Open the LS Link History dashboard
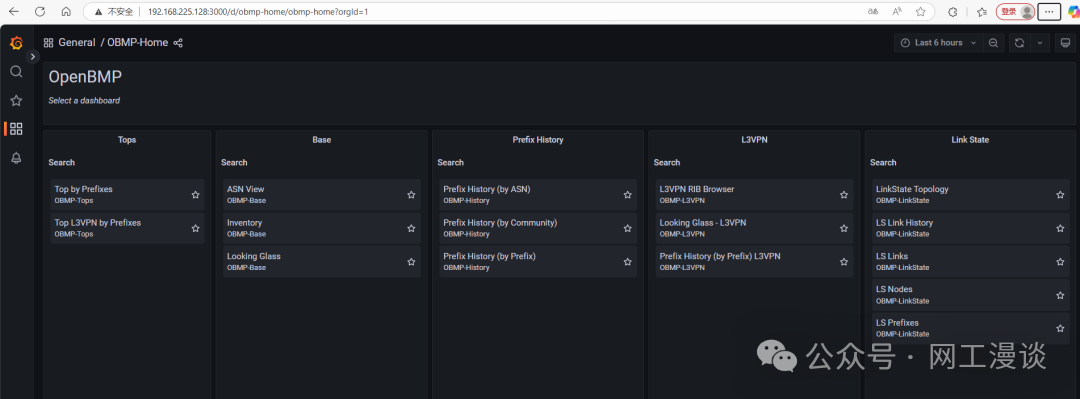Image resolution: width=1080 pixels, height=399 pixels. 970,228
